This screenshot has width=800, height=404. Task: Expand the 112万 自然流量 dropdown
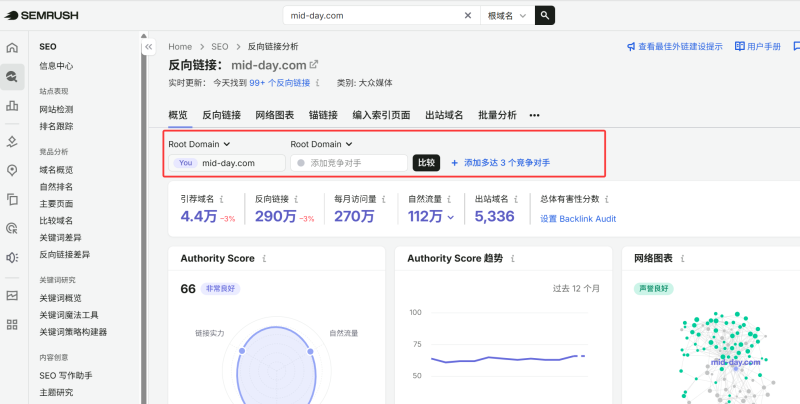[x=431, y=216]
